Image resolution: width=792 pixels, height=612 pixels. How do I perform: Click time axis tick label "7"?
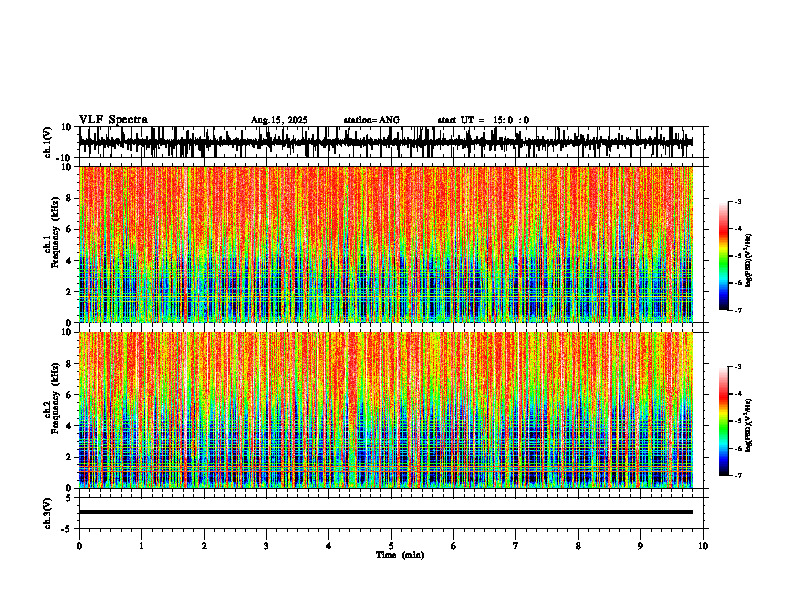[516, 546]
